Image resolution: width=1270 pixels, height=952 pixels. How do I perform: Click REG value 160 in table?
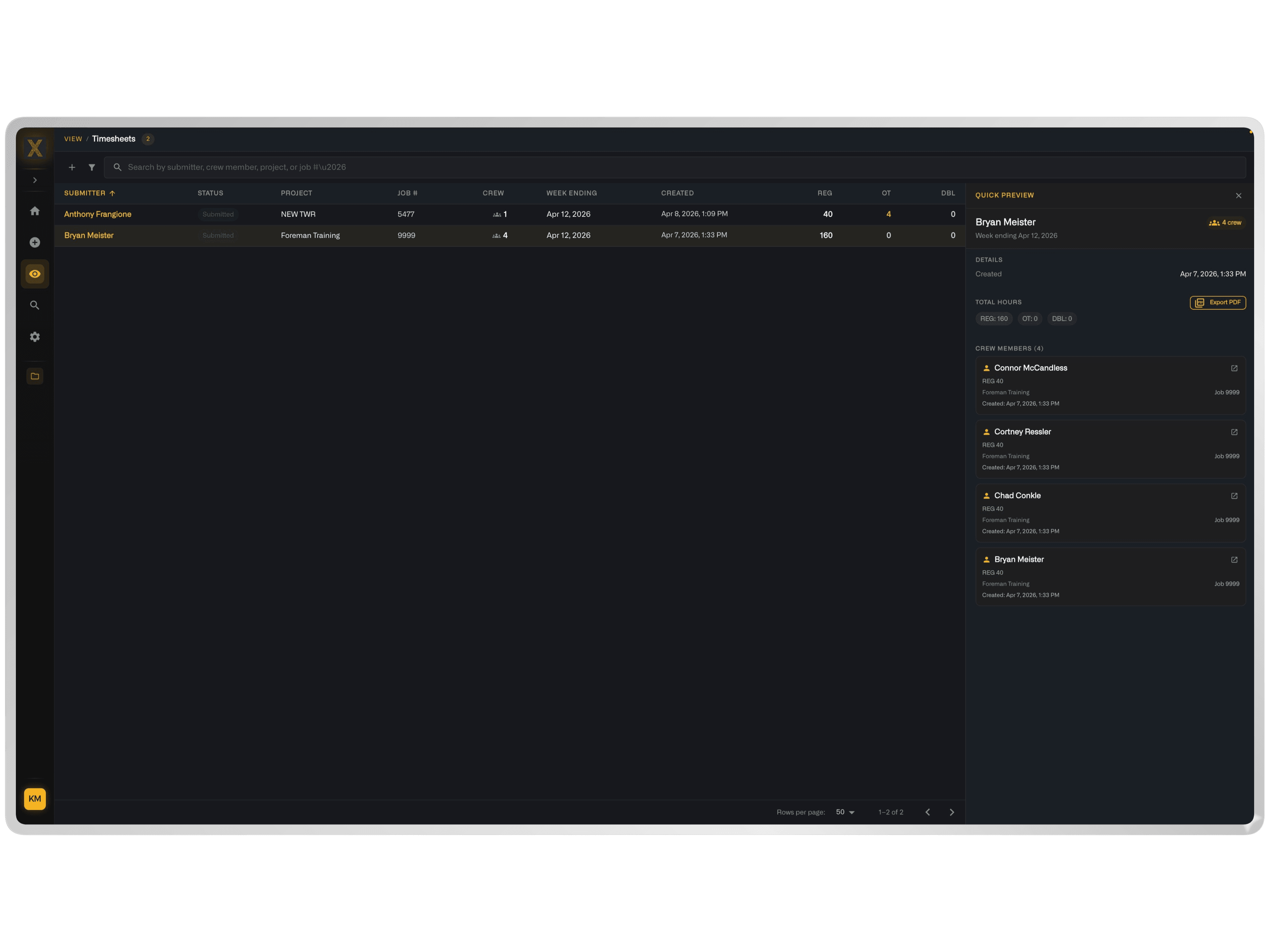pyautogui.click(x=825, y=235)
